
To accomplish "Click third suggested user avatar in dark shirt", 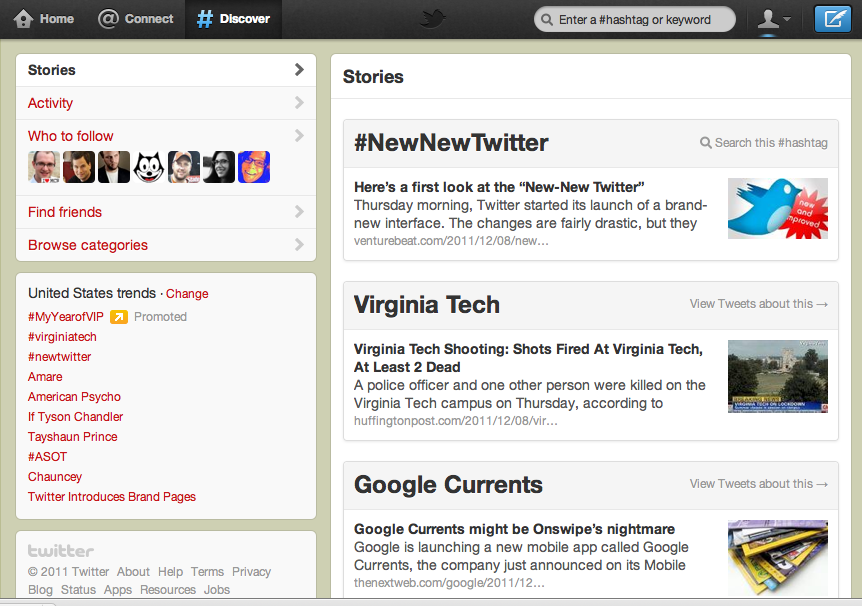I will click(x=114, y=167).
